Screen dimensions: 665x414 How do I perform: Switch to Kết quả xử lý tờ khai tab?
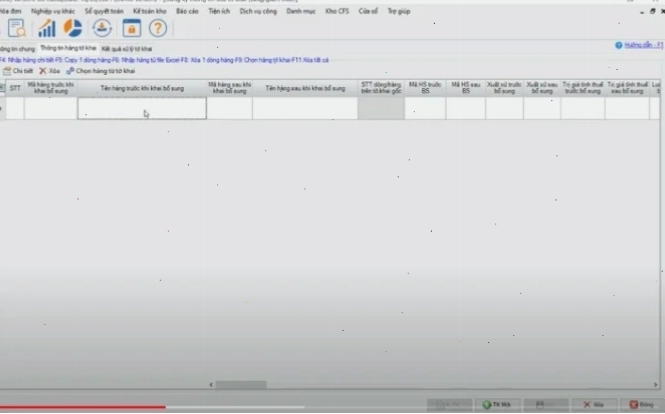[127, 49]
